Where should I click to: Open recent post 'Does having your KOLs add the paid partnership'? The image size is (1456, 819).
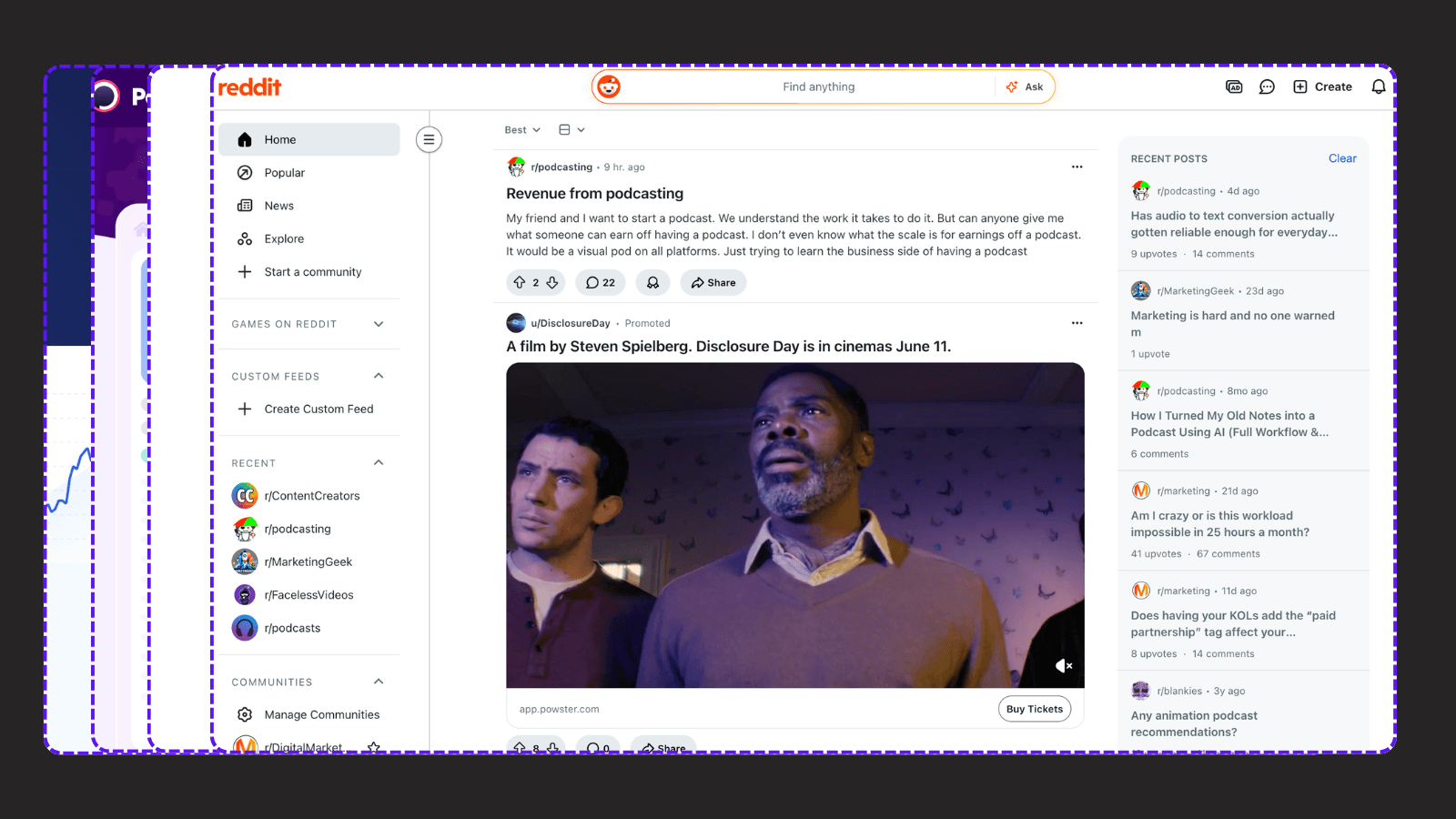click(1233, 624)
